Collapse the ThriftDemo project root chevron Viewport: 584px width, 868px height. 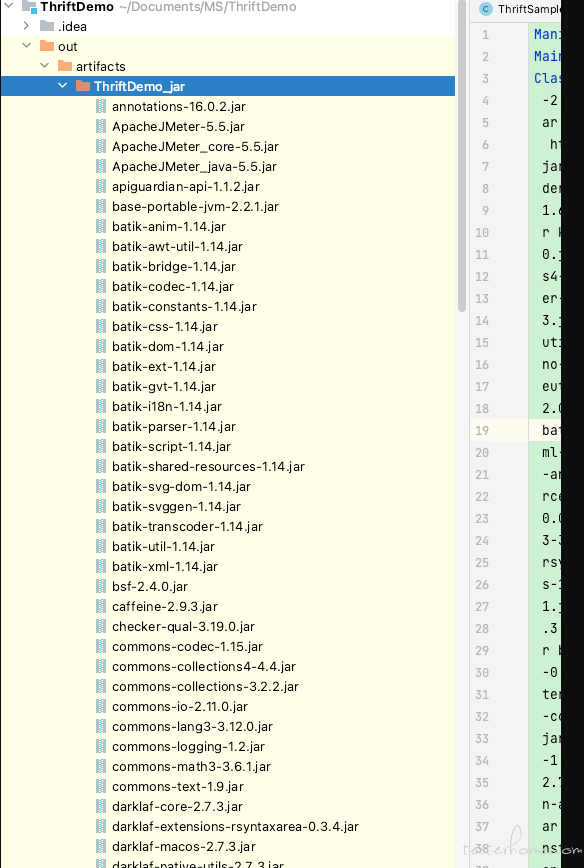coord(9,6)
